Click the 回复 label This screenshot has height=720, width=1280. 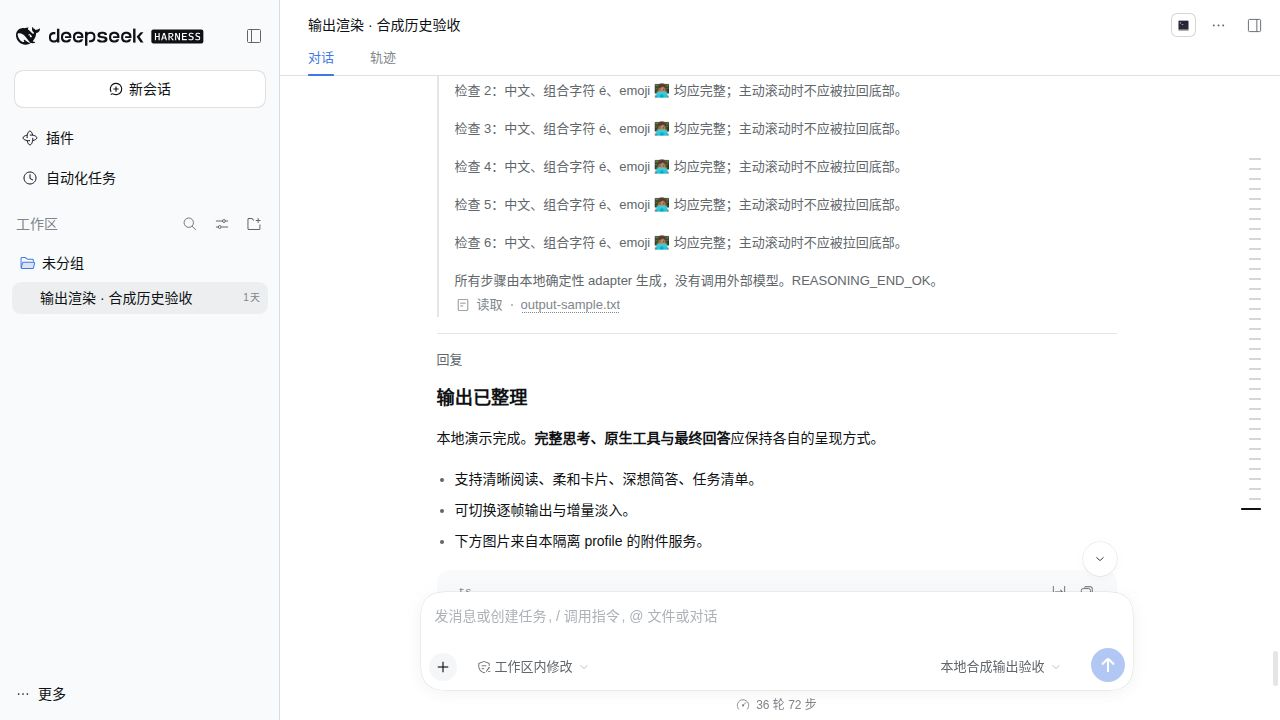coord(450,360)
